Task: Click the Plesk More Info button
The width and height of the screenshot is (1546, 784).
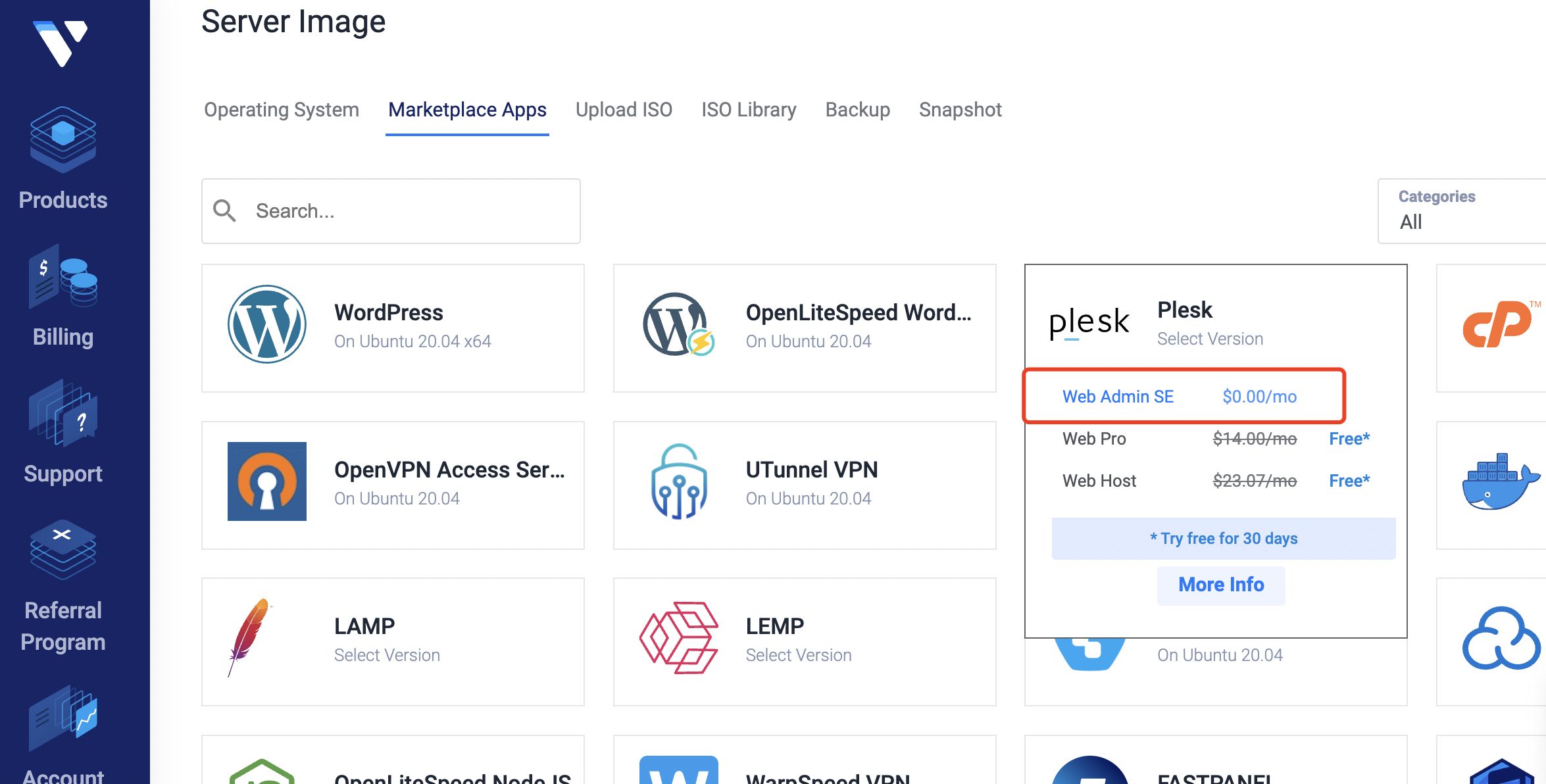Action: [1220, 585]
